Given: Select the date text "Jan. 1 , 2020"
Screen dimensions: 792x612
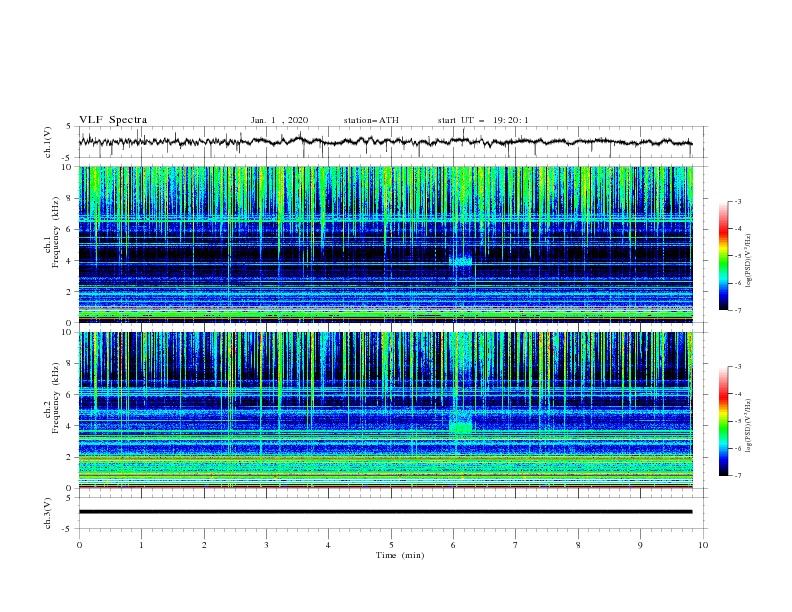Looking at the screenshot, I should tap(279, 120).
